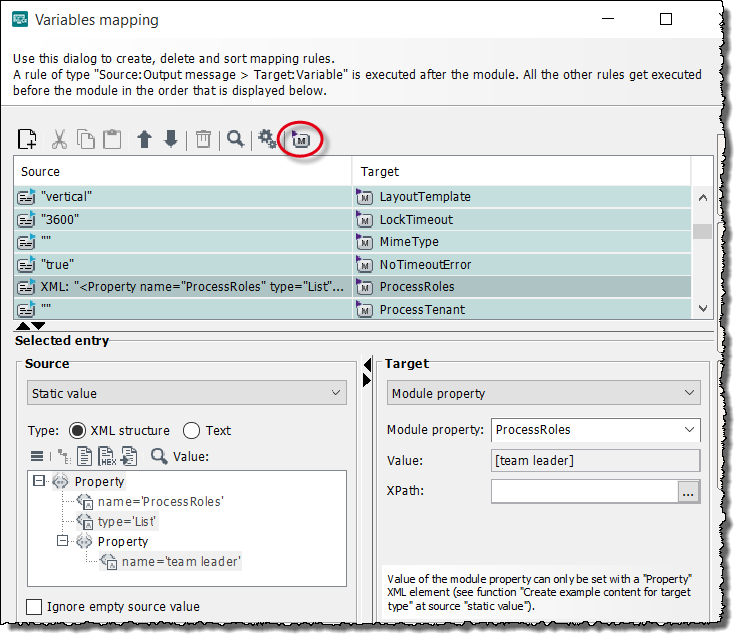Click the red-circled module property icon
The width and height of the screenshot is (742, 642).
pyautogui.click(x=300, y=141)
